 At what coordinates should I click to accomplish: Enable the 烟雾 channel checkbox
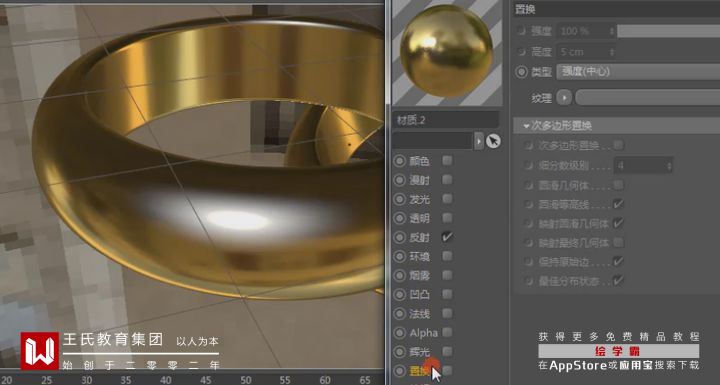[x=447, y=275]
